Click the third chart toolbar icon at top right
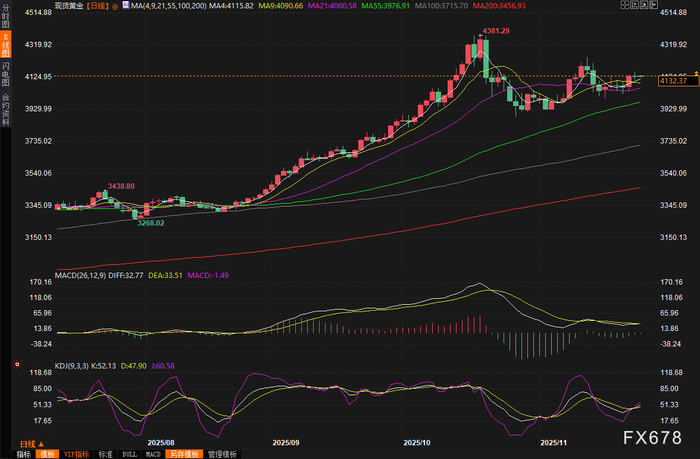 coord(644,5)
